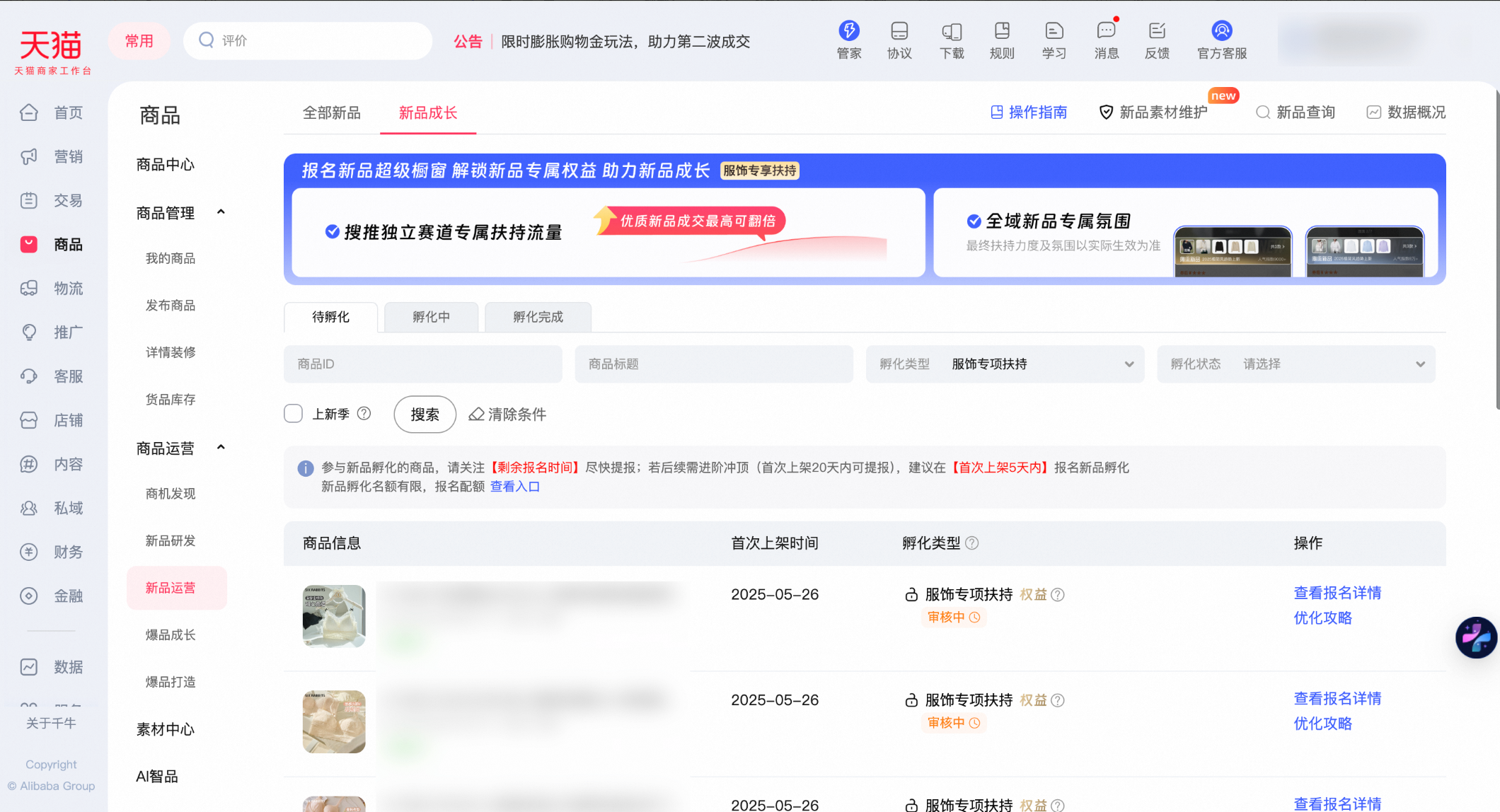The width and height of the screenshot is (1500, 812).
Task: Open 素材中心 menu item
Action: click(166, 729)
